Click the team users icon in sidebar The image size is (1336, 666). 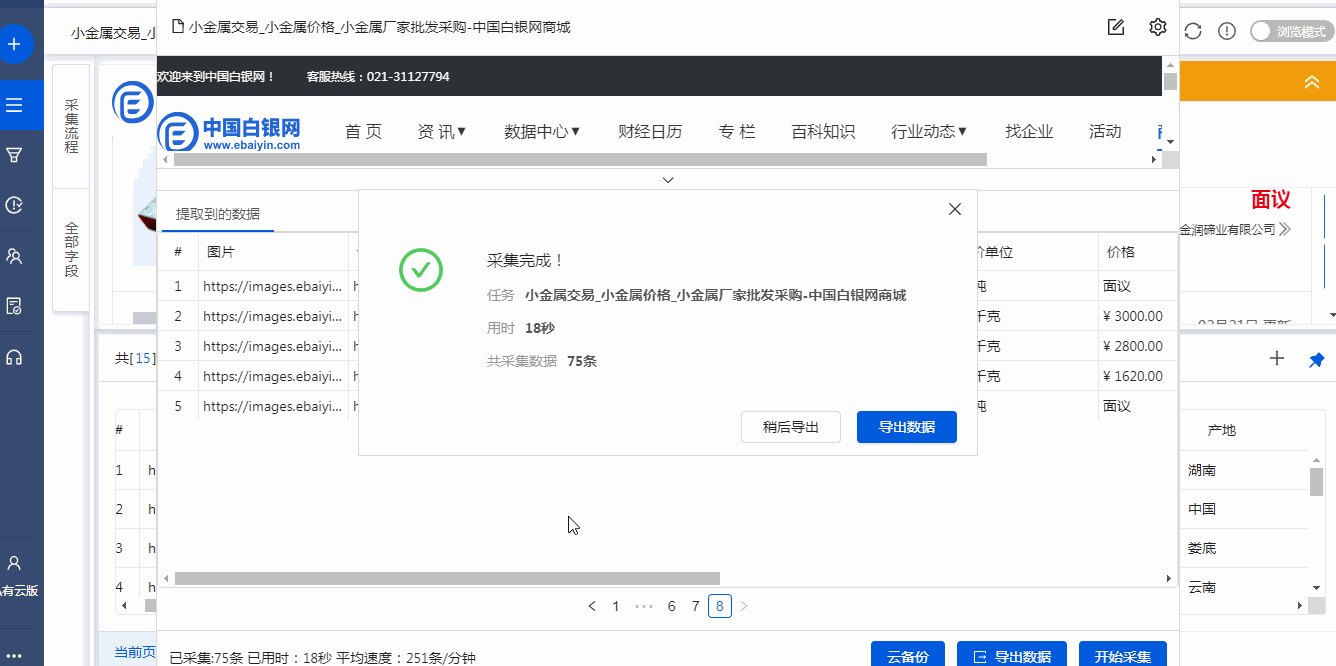click(x=14, y=256)
